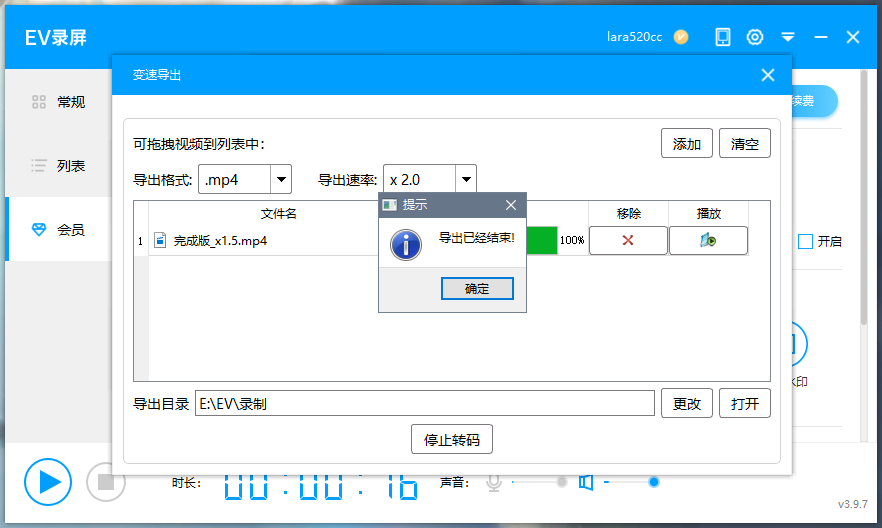Click the v3.9.7 version label
This screenshot has width=882, height=528.
point(853,504)
